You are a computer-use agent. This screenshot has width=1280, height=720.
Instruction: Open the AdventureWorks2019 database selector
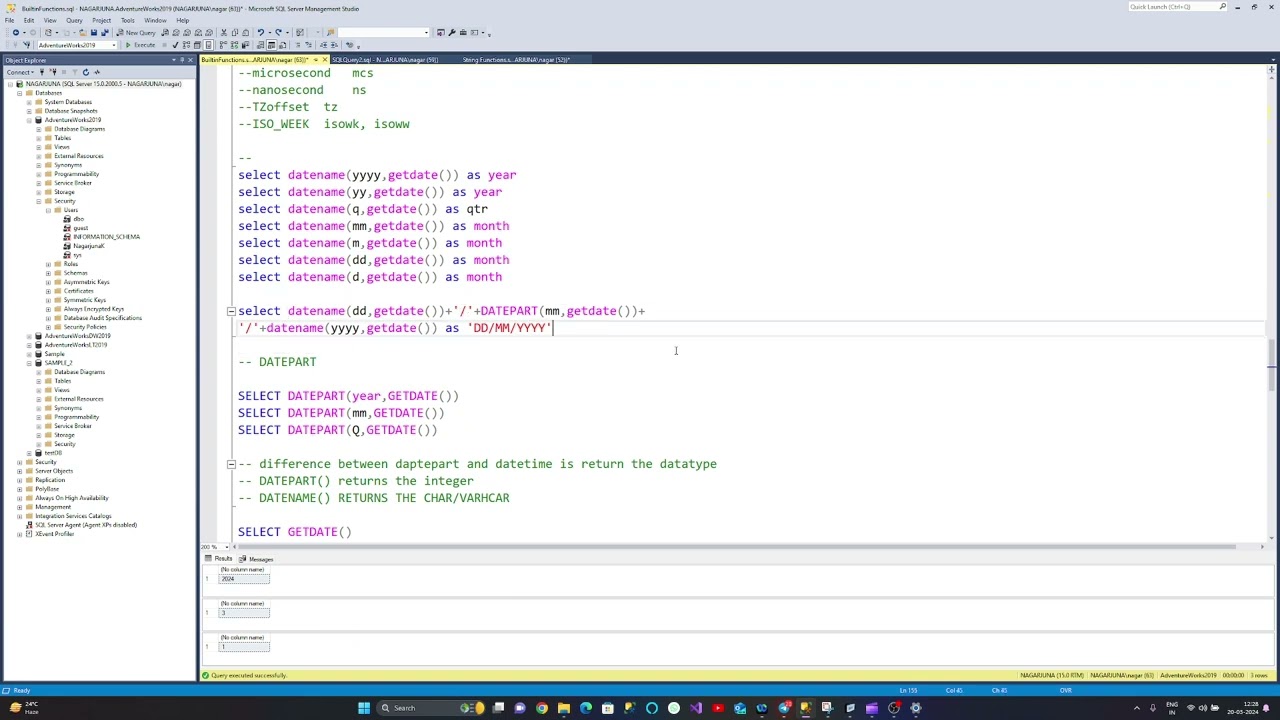[77, 45]
